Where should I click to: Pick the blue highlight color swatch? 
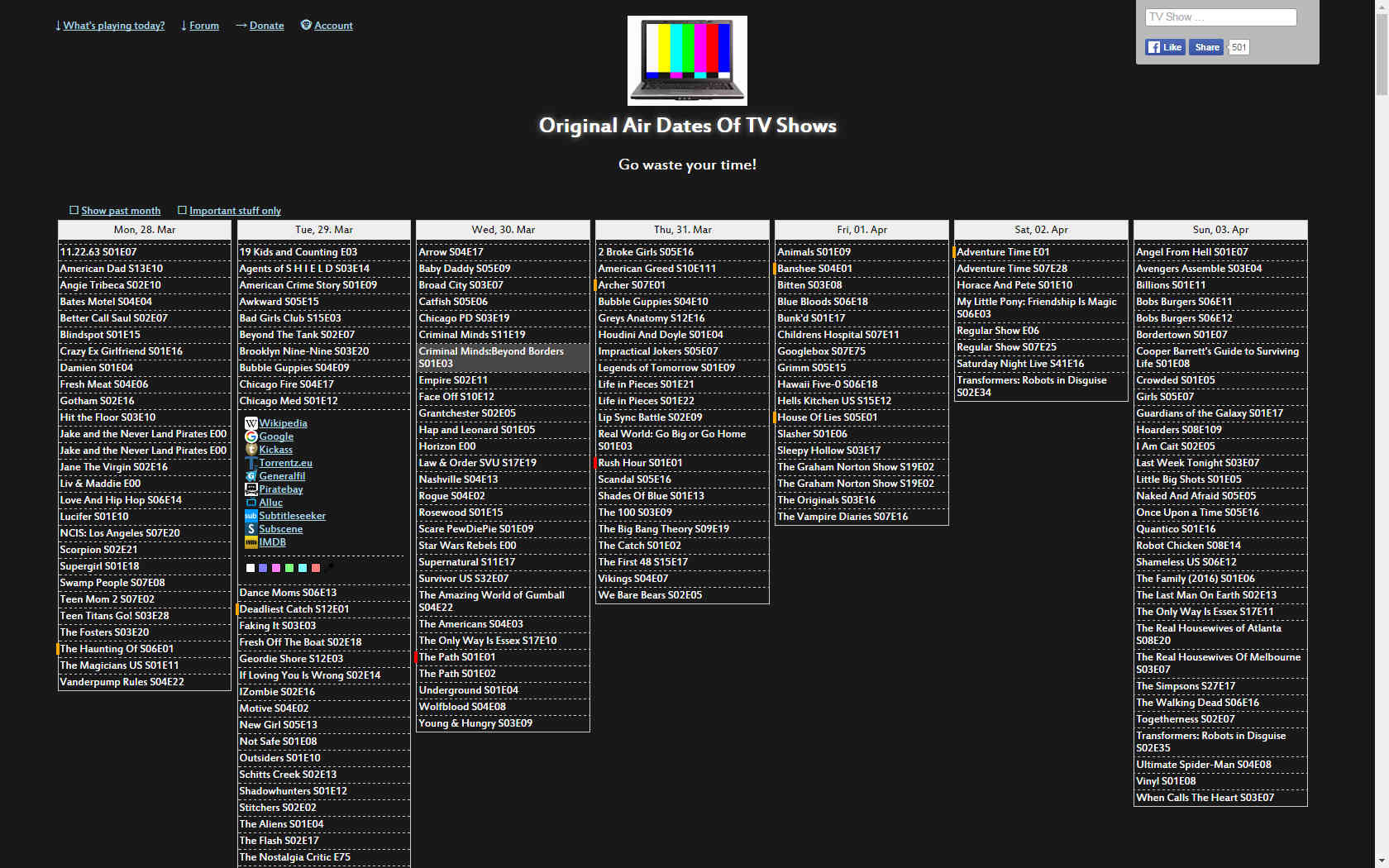click(x=263, y=568)
